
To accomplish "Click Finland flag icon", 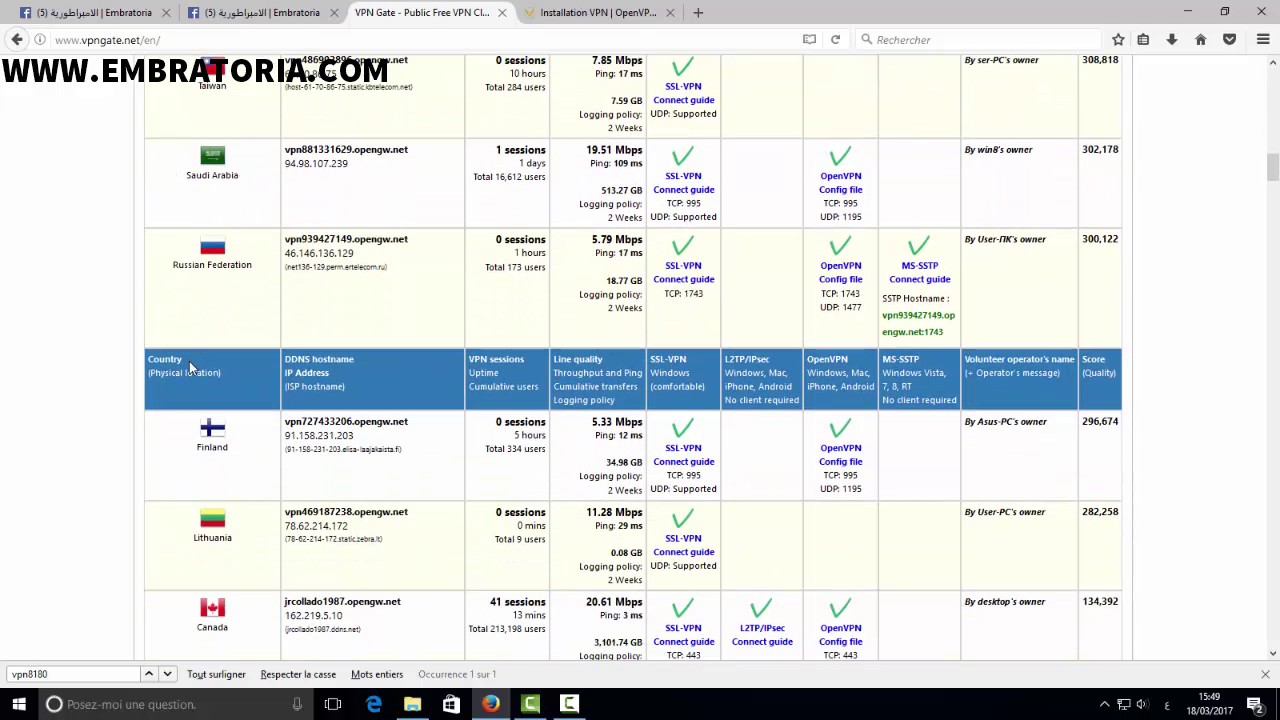I will coord(212,428).
